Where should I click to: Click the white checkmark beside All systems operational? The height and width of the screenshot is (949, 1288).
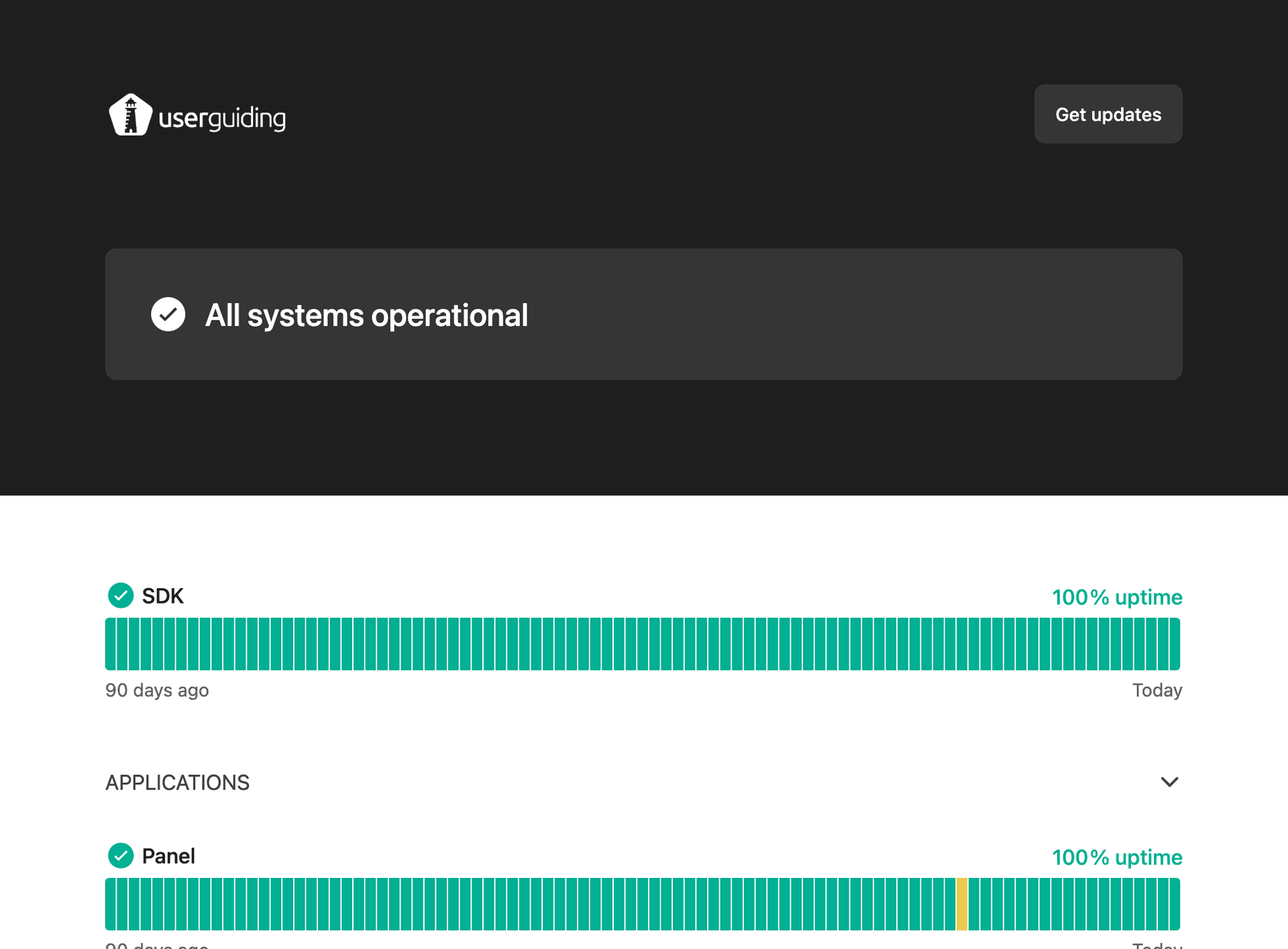click(x=168, y=315)
